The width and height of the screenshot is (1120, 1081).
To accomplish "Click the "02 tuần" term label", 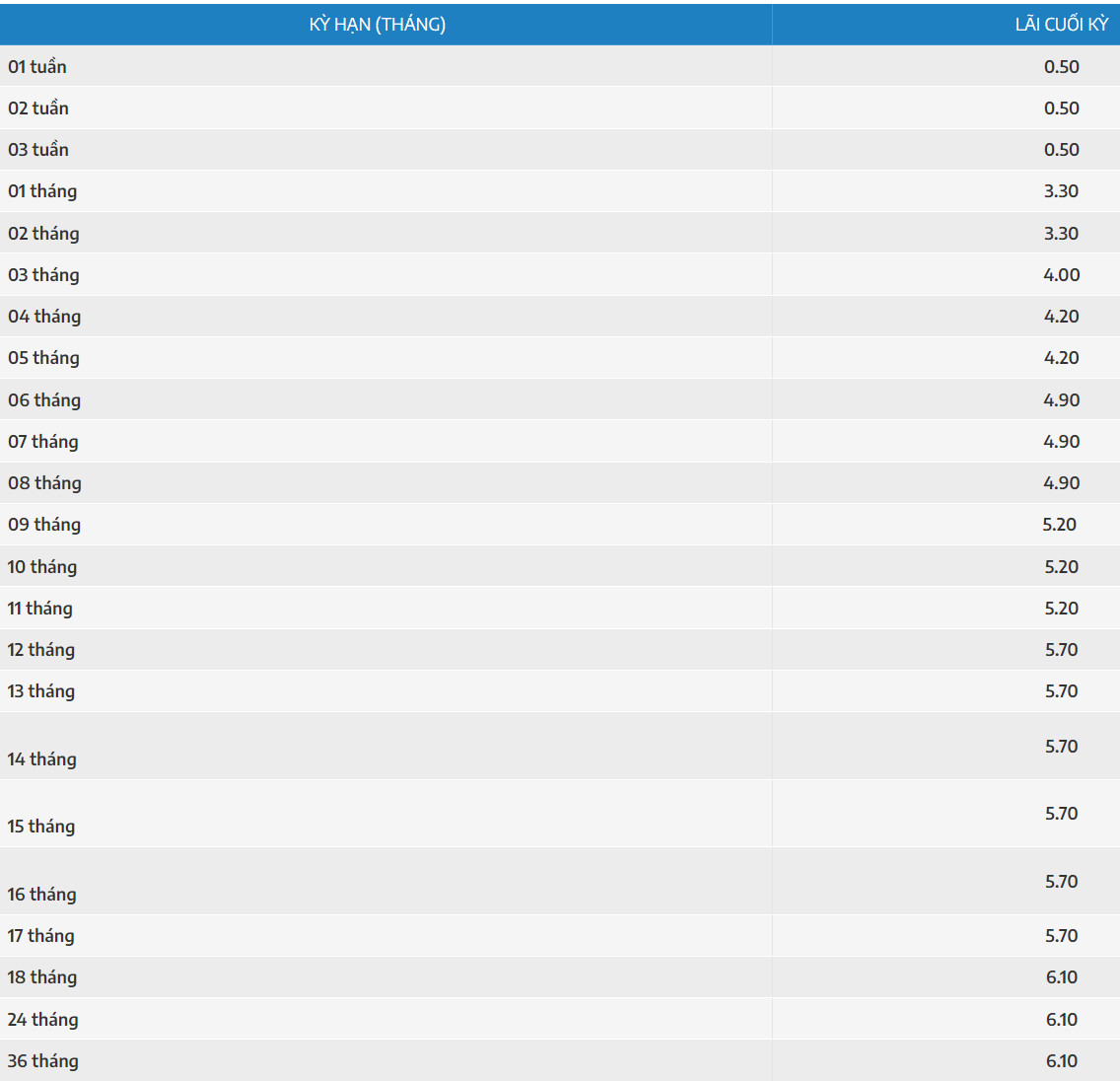I will [38, 108].
